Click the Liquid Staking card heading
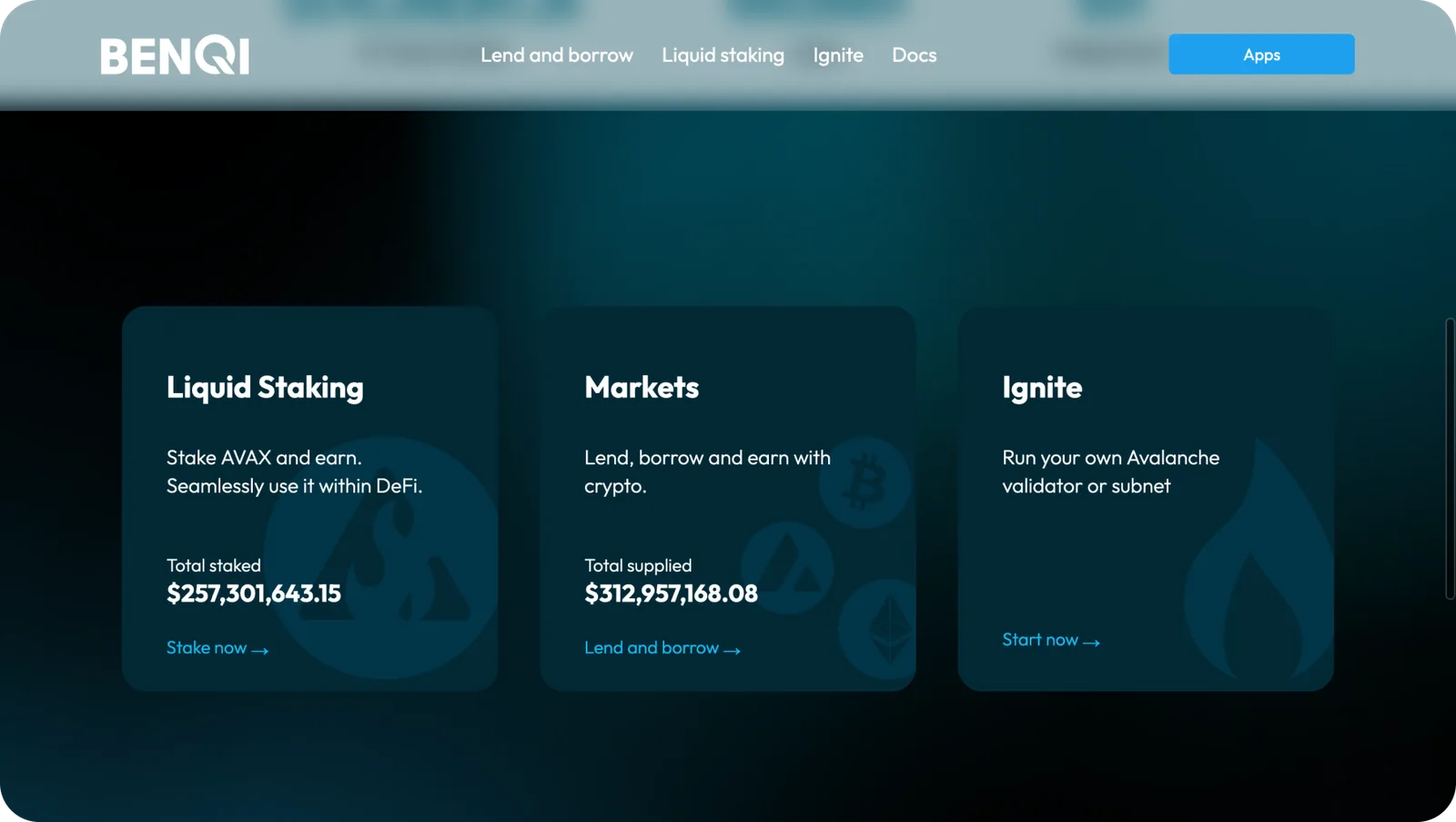The height and width of the screenshot is (822, 1456). (x=265, y=388)
